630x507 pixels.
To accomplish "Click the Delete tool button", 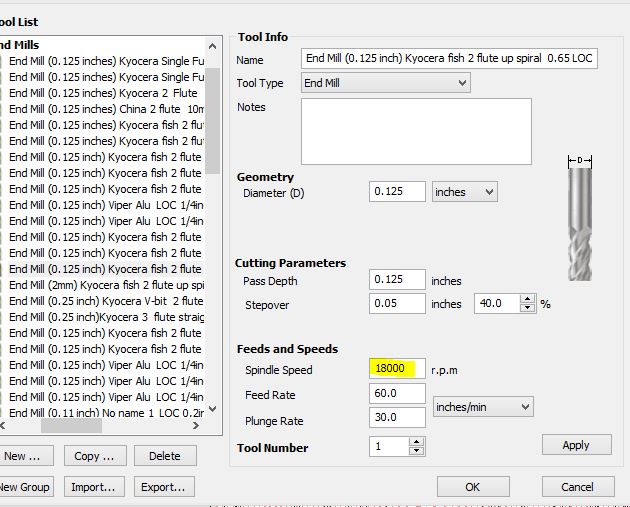I will click(165, 456).
